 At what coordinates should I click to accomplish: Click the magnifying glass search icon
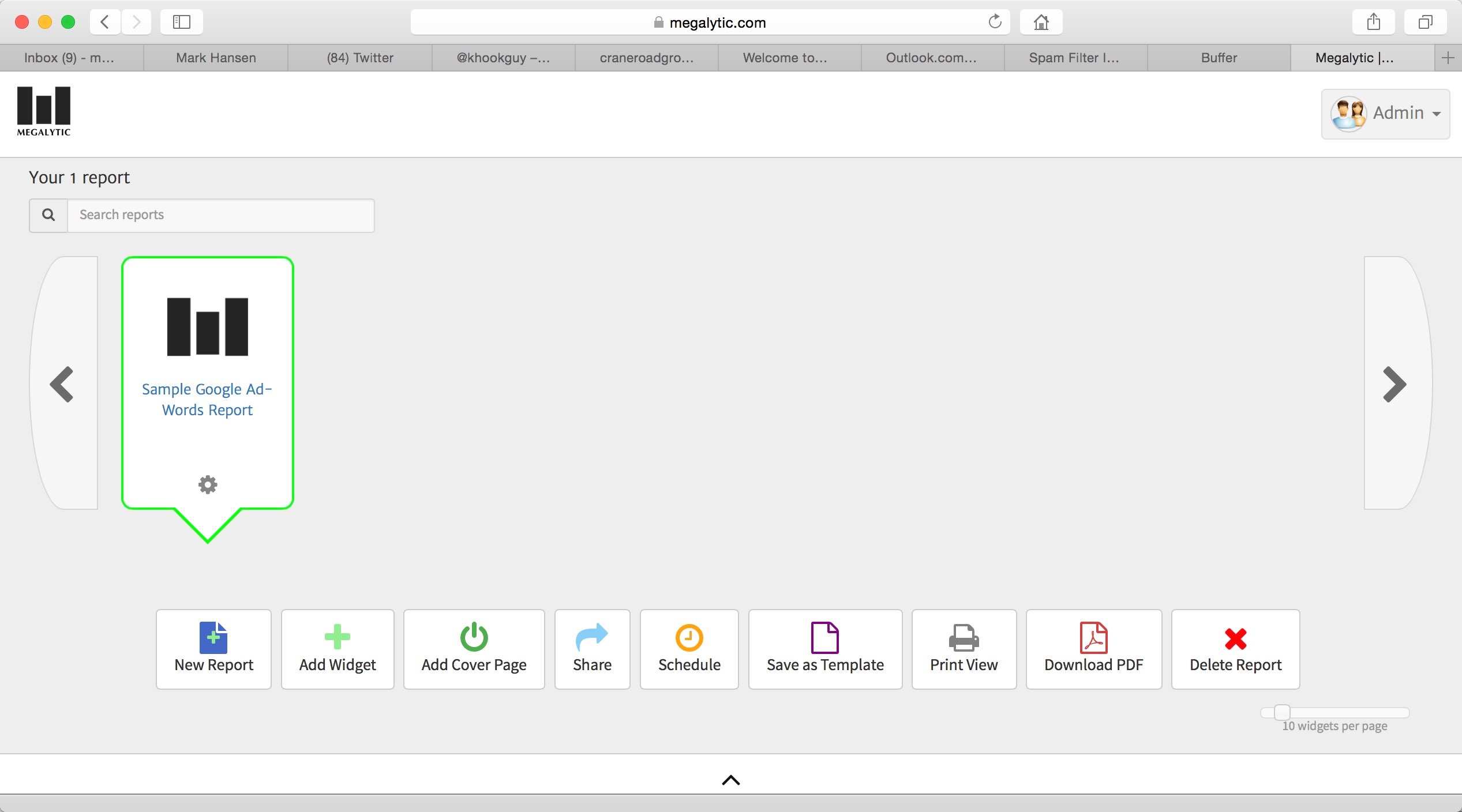[48, 215]
